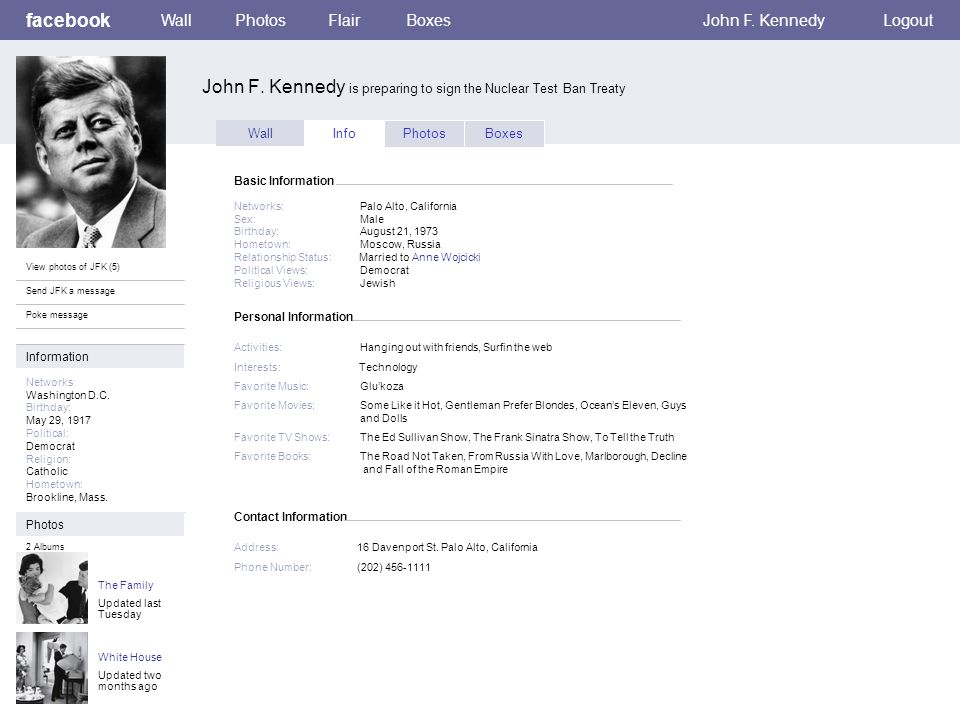Viewport: 960px width, 720px height.
Task: Click 'May 29, 1917' sidebar birthday
Action: click(58, 421)
